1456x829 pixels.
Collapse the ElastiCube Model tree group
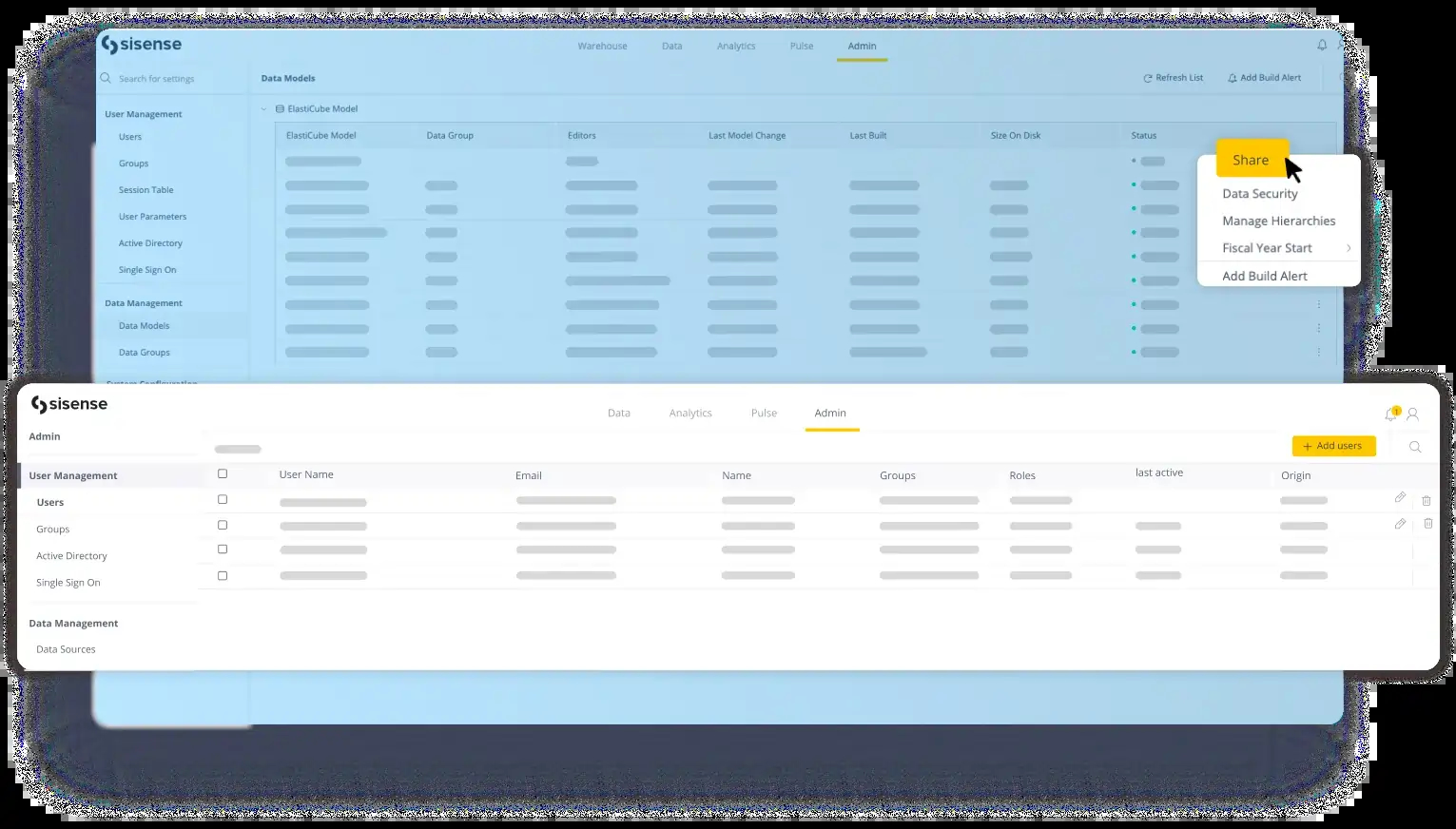coord(264,109)
